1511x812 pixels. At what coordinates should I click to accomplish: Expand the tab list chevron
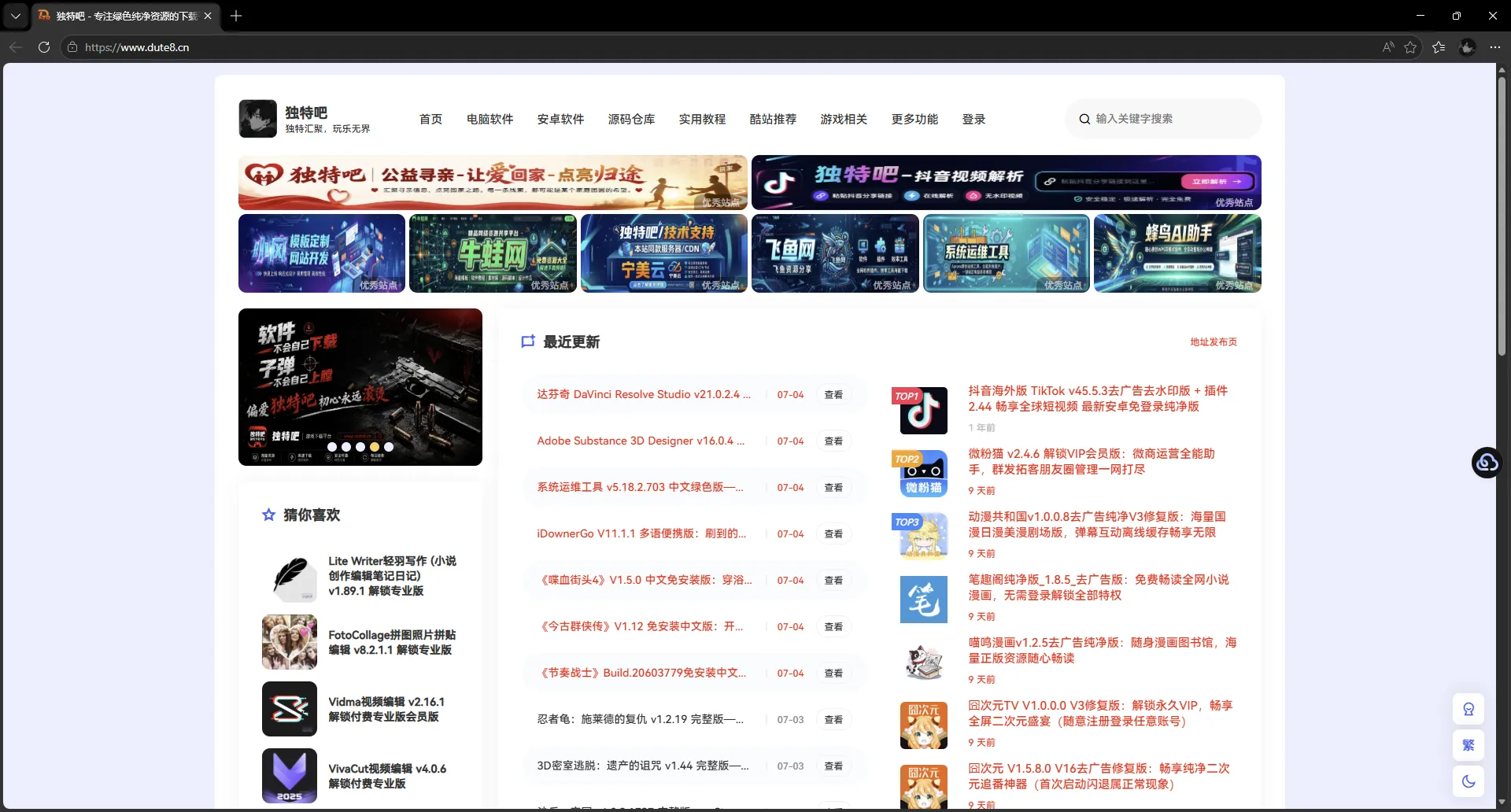pos(16,16)
